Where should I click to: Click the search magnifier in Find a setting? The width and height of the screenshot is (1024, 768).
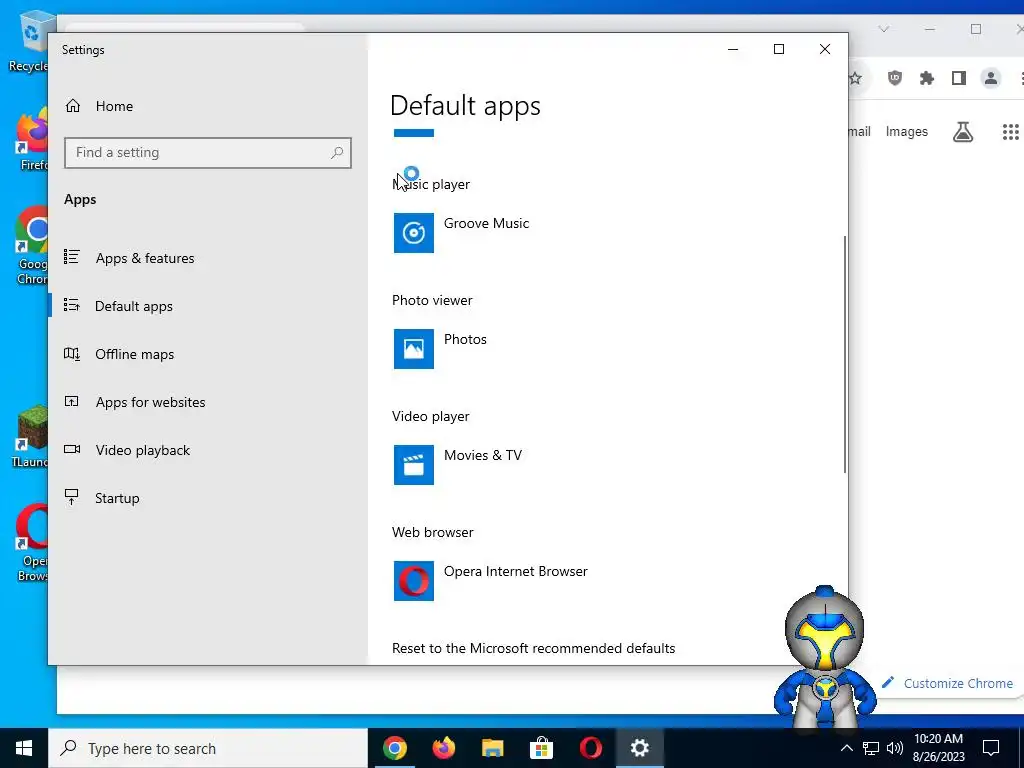click(x=337, y=153)
